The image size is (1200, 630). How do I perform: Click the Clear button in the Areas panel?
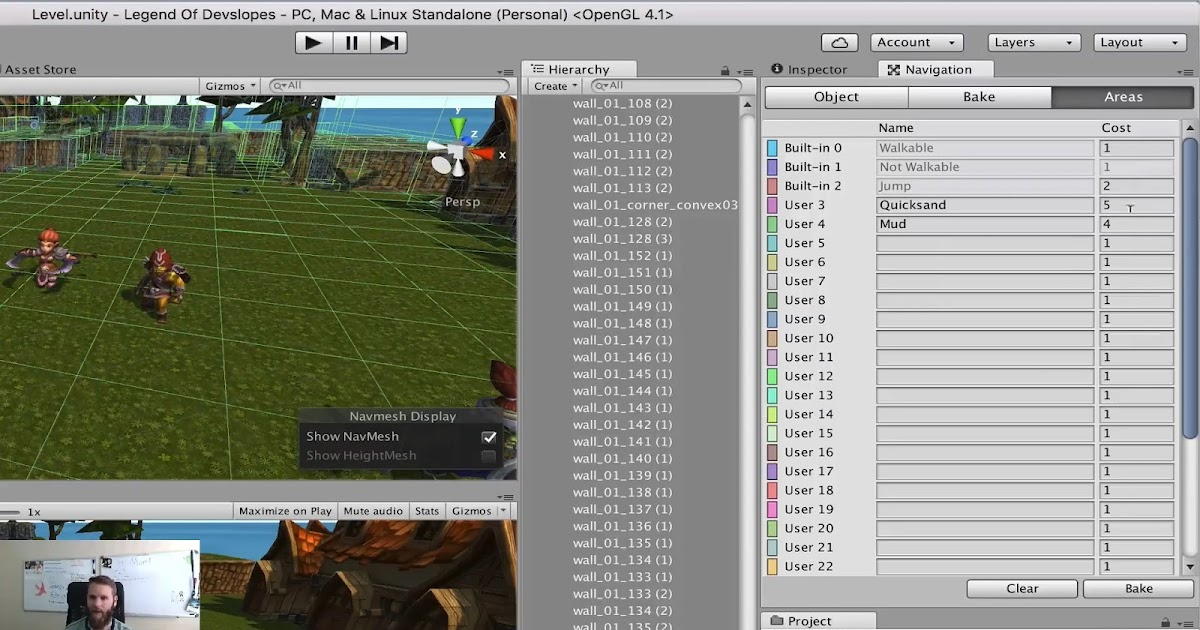(x=1021, y=589)
